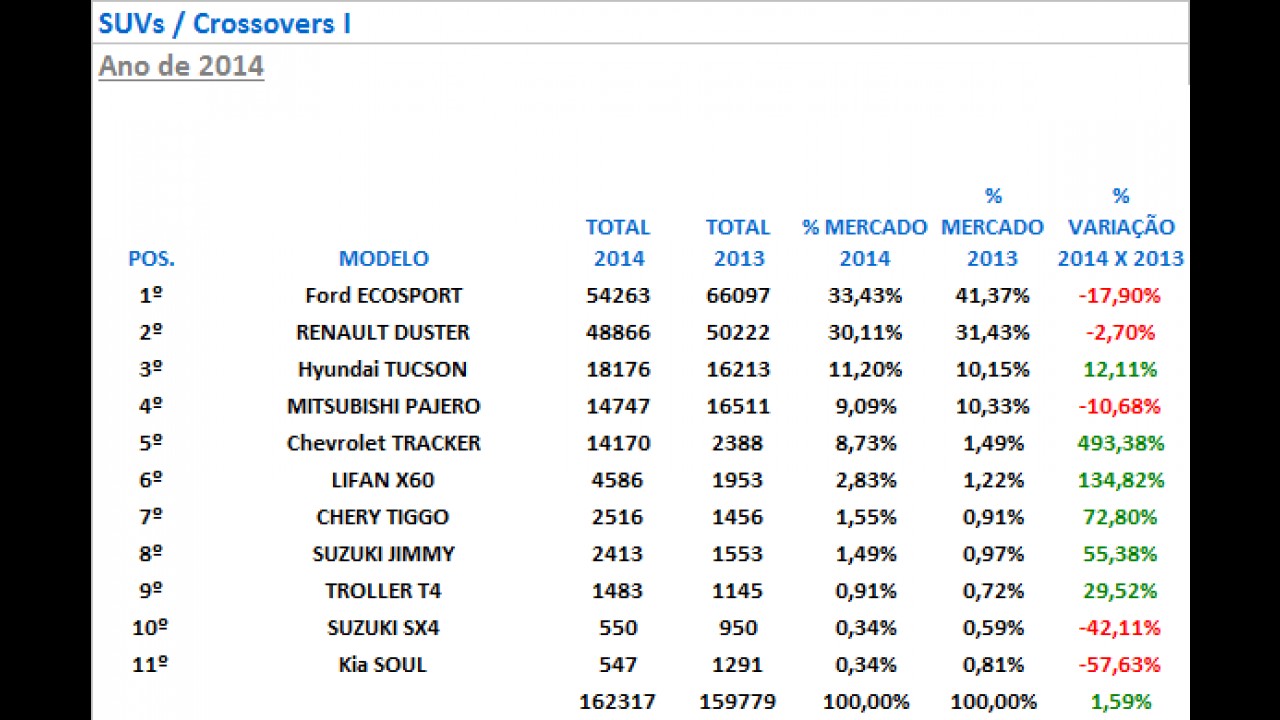Click the 16511 value for MITSUBISHI PAJERO
This screenshot has width=1280, height=720.
tap(738, 407)
